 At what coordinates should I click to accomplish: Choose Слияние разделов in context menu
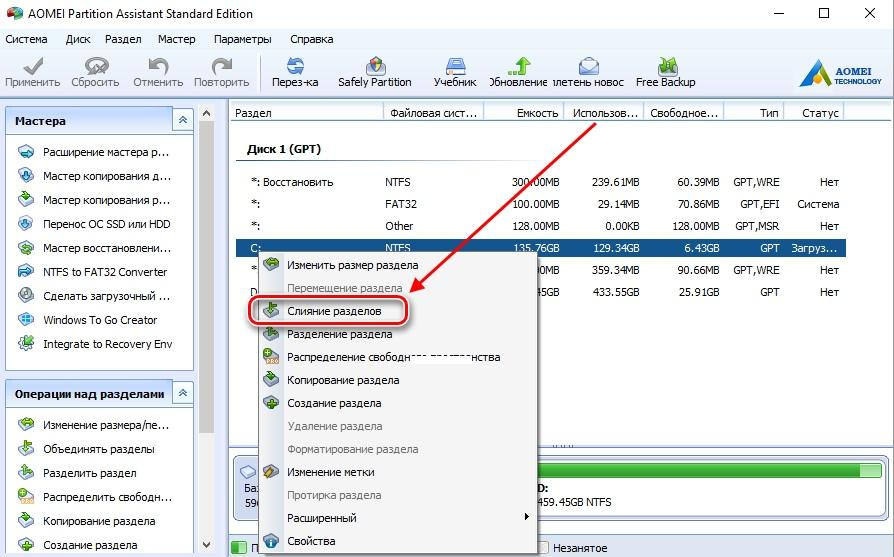click(x=398, y=311)
